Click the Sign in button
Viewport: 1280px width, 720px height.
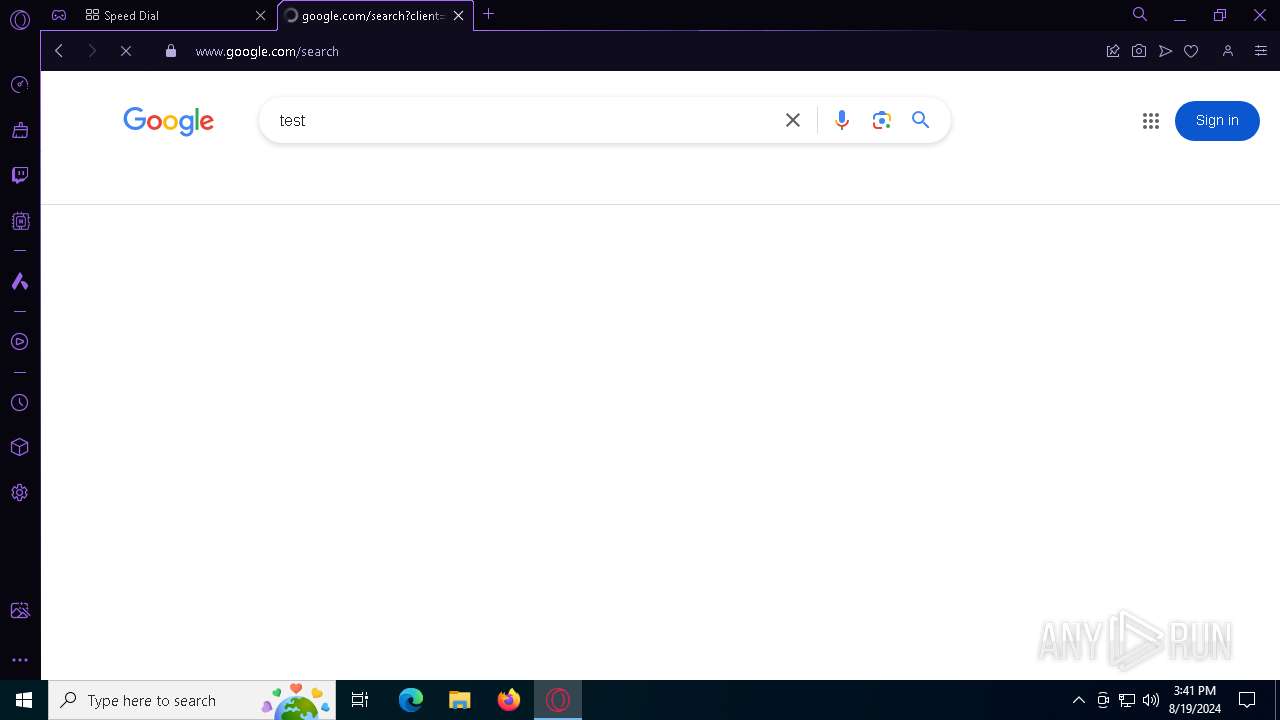(x=1217, y=120)
